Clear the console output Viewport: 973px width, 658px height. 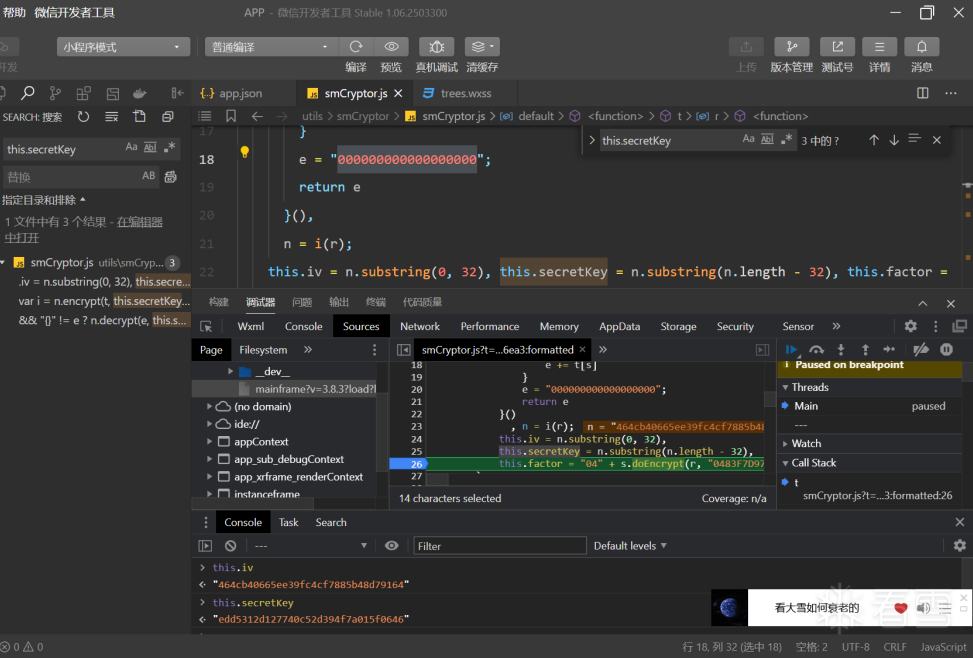(x=230, y=546)
